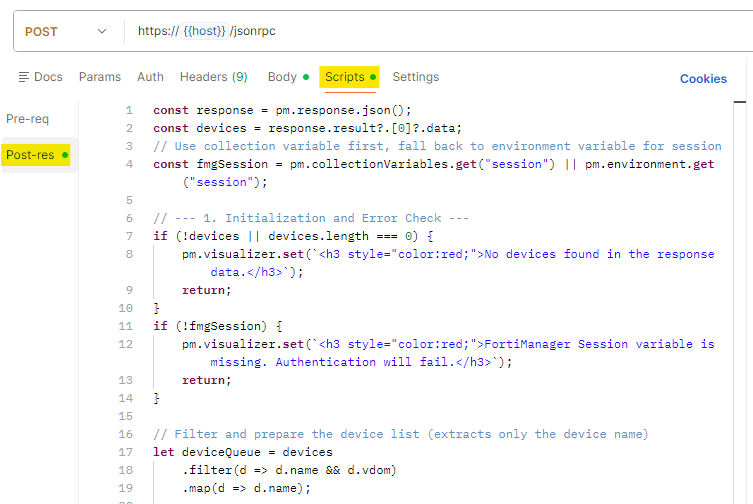Switch to the Auth tab
Image resolution: width=753 pixels, height=504 pixels.
150,77
